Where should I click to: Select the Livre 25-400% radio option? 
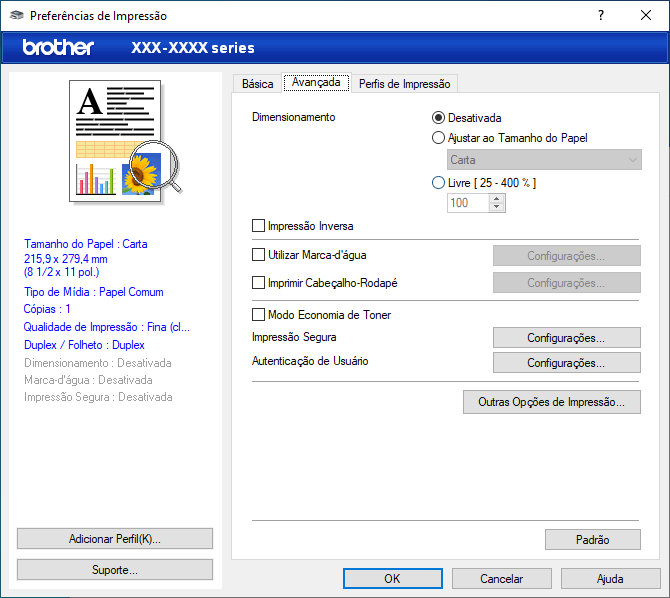(x=438, y=183)
